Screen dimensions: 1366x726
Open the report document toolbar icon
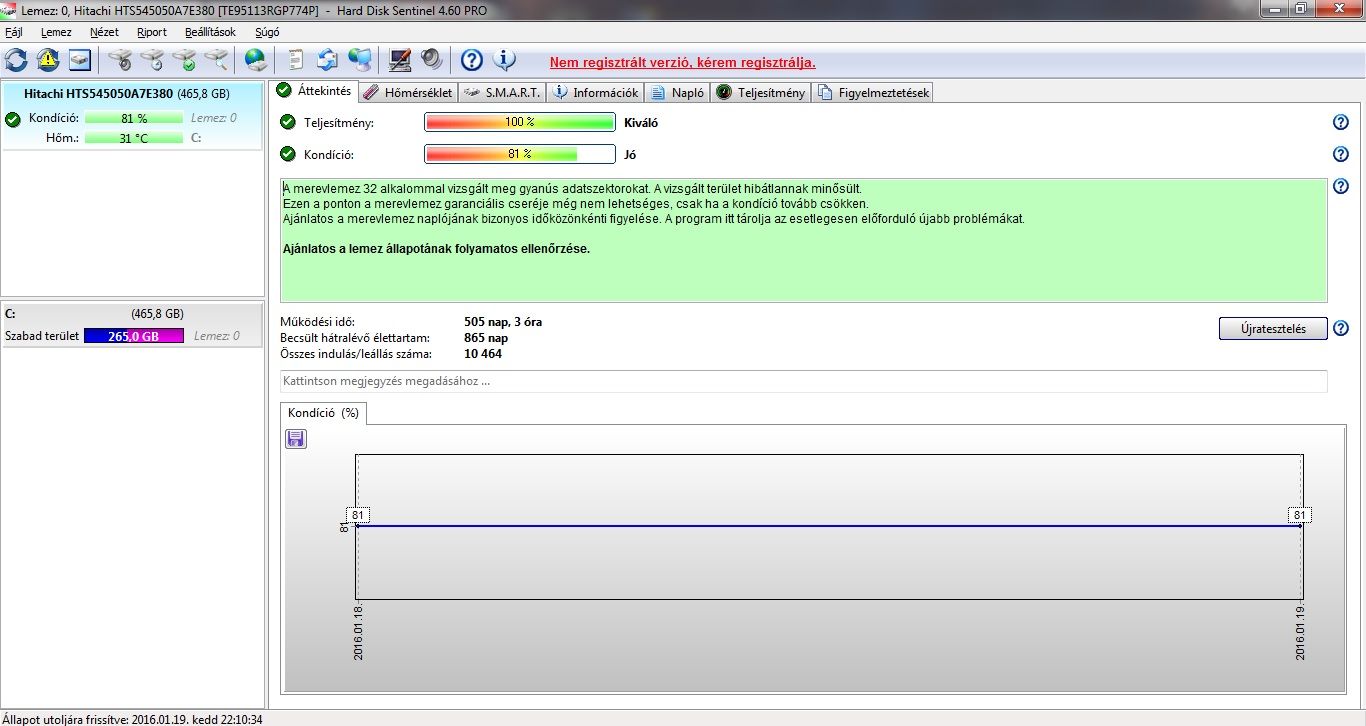(296, 60)
